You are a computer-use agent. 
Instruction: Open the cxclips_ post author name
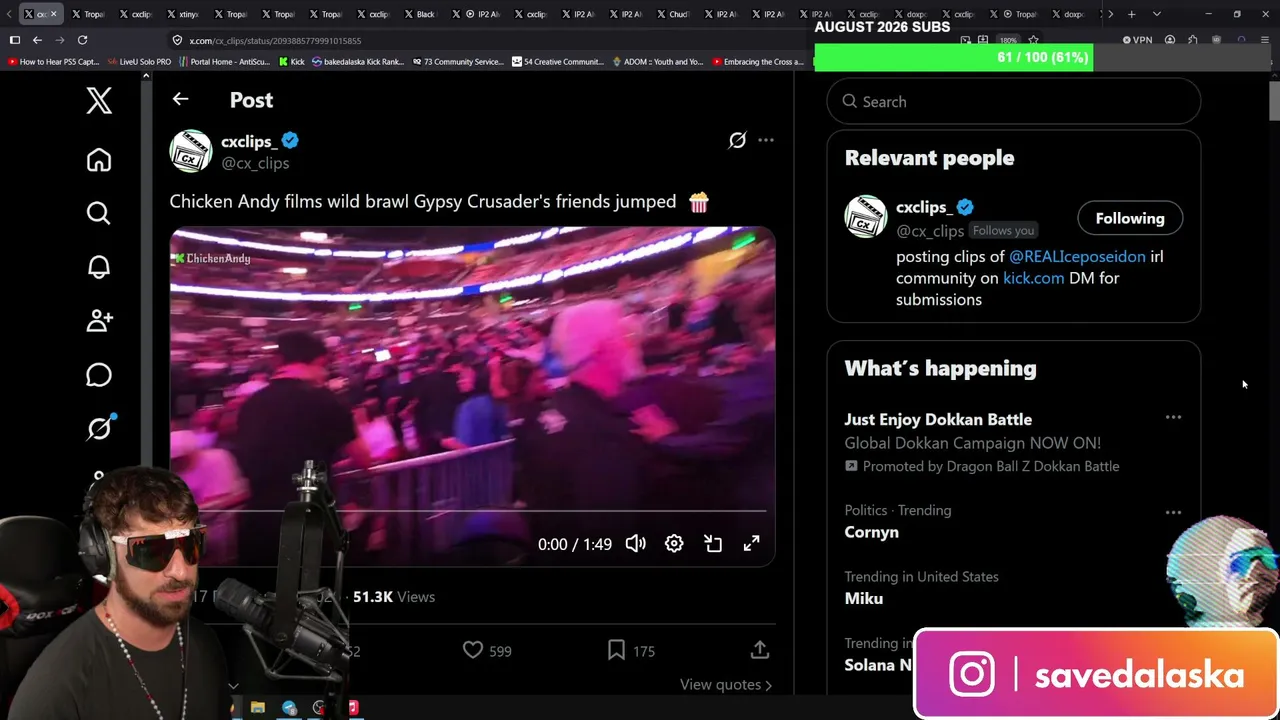pos(249,142)
